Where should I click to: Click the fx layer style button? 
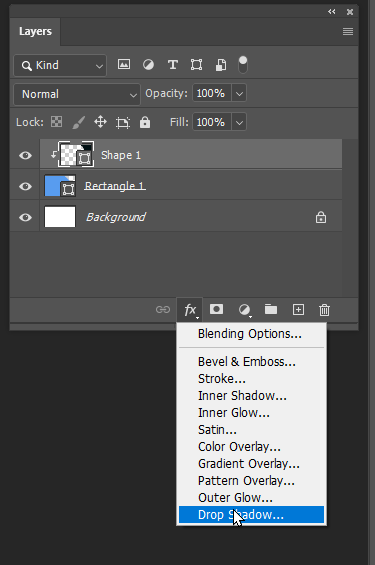point(190,310)
